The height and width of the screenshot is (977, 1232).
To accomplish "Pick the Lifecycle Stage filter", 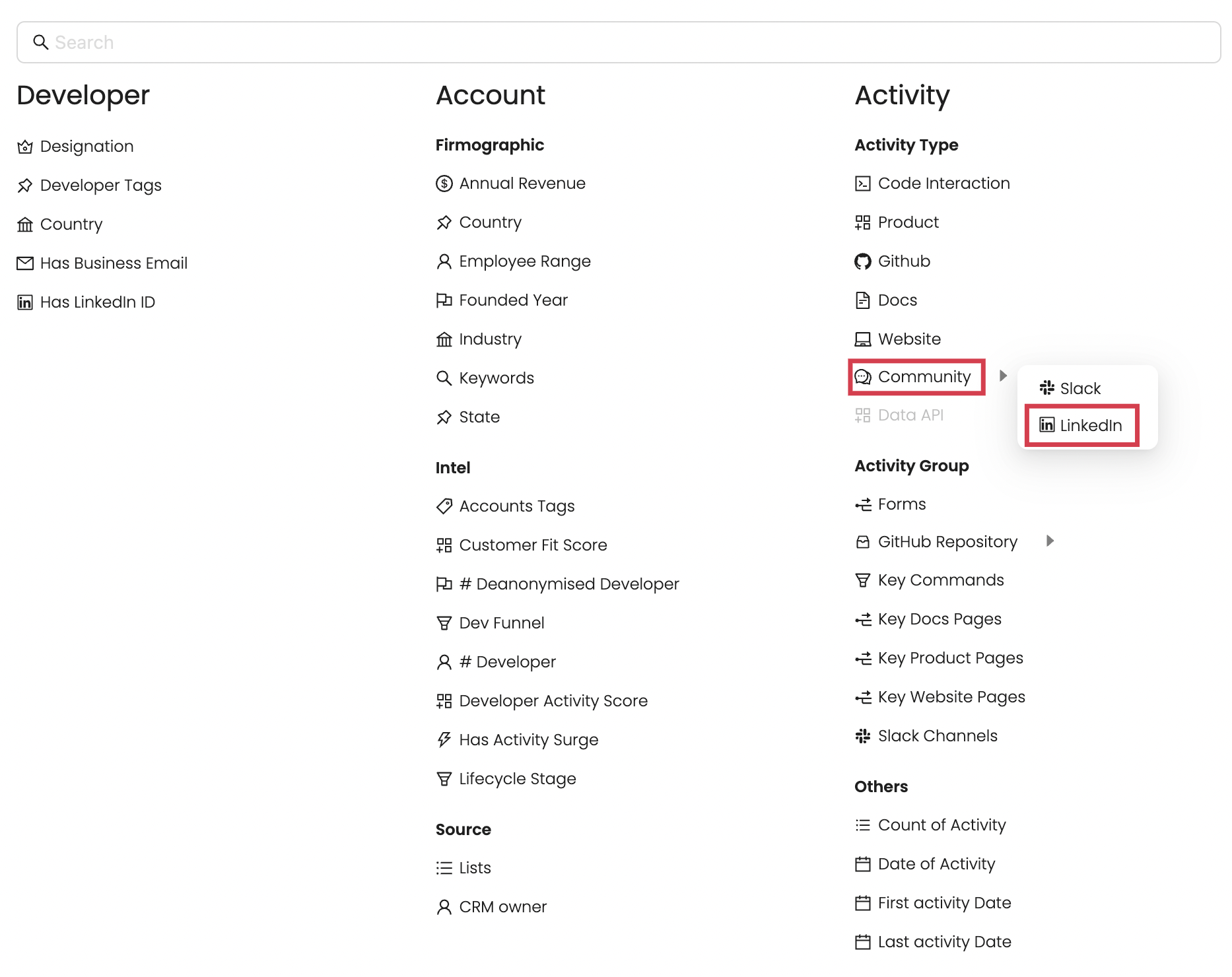I will (x=517, y=779).
